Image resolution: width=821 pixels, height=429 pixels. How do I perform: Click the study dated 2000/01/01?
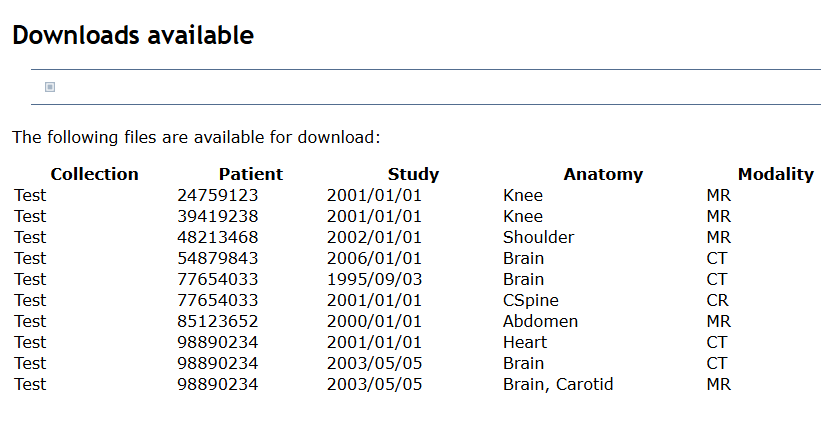click(374, 321)
